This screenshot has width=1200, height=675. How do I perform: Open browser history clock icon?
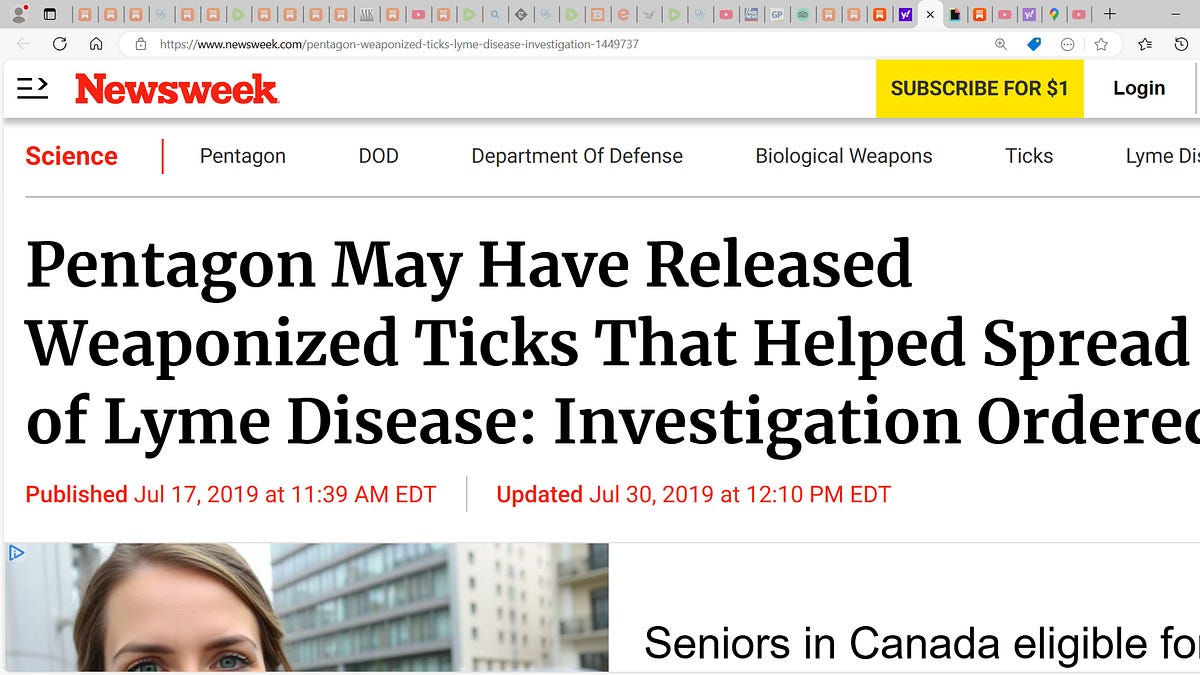pyautogui.click(x=1181, y=44)
